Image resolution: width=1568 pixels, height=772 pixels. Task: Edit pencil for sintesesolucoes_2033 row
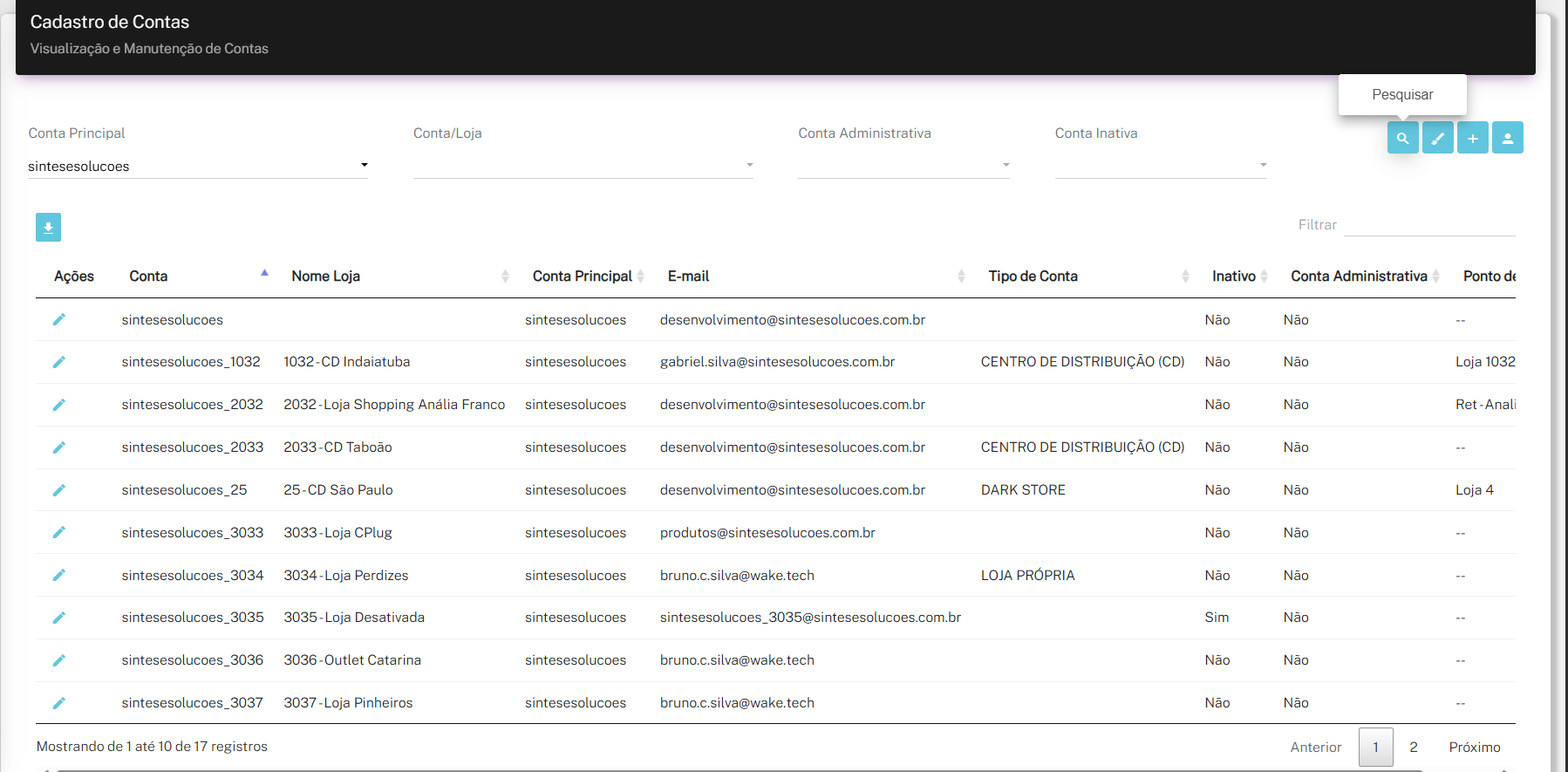(58, 447)
